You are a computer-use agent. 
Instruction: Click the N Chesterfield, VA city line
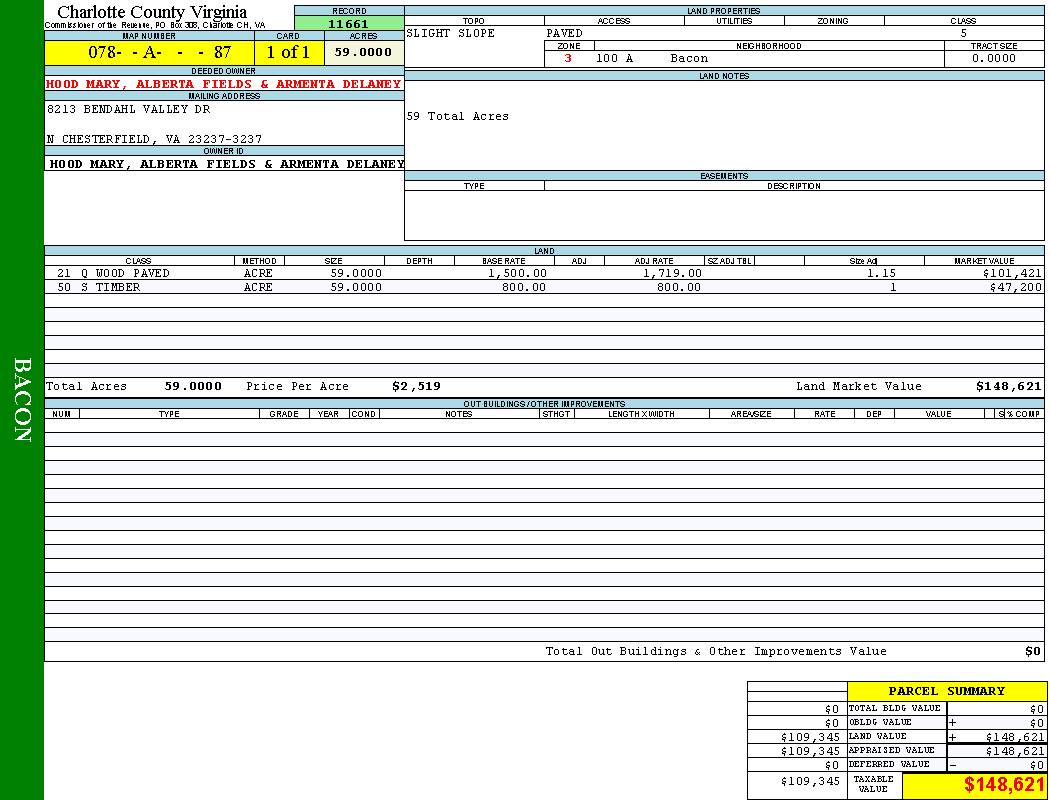click(x=154, y=139)
